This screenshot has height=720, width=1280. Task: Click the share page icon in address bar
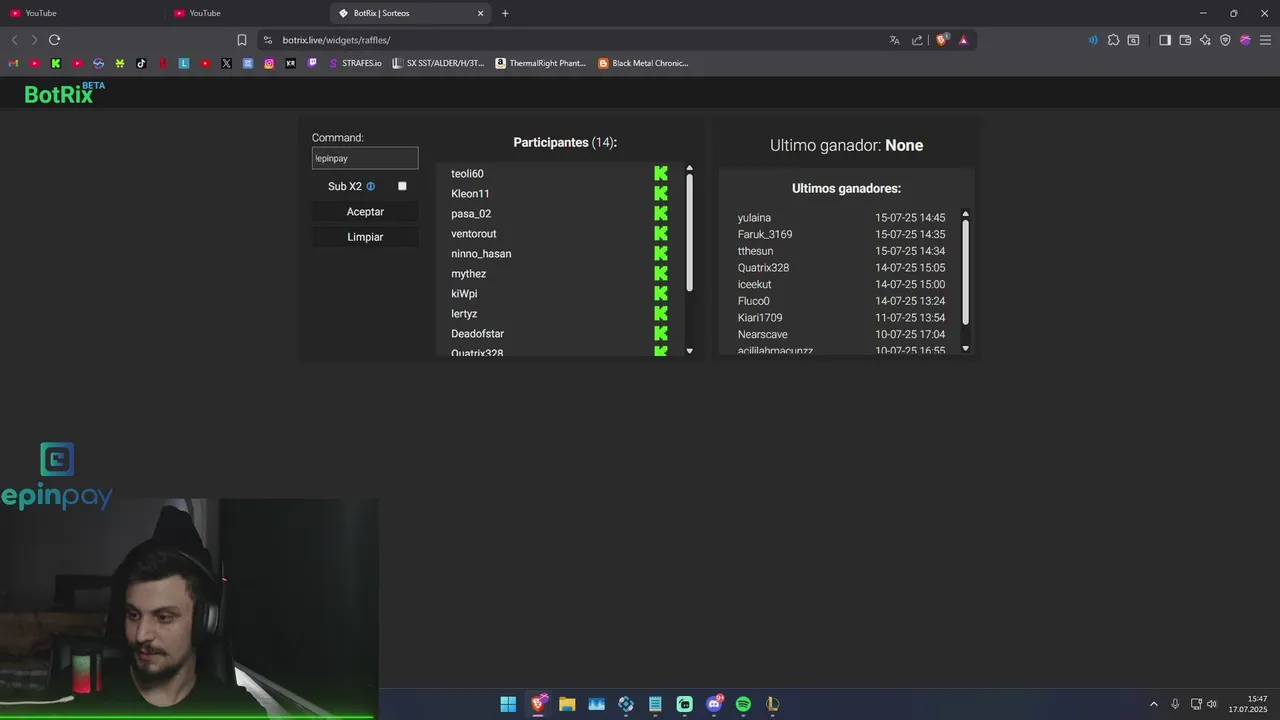(x=917, y=40)
